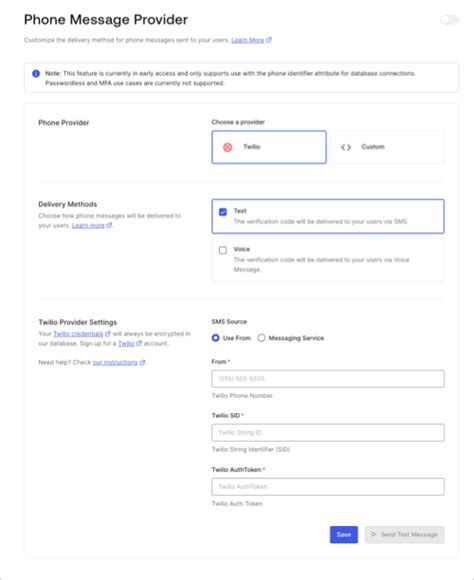474x580 pixels.
Task: Select the Use From radio option
Action: pos(215,338)
